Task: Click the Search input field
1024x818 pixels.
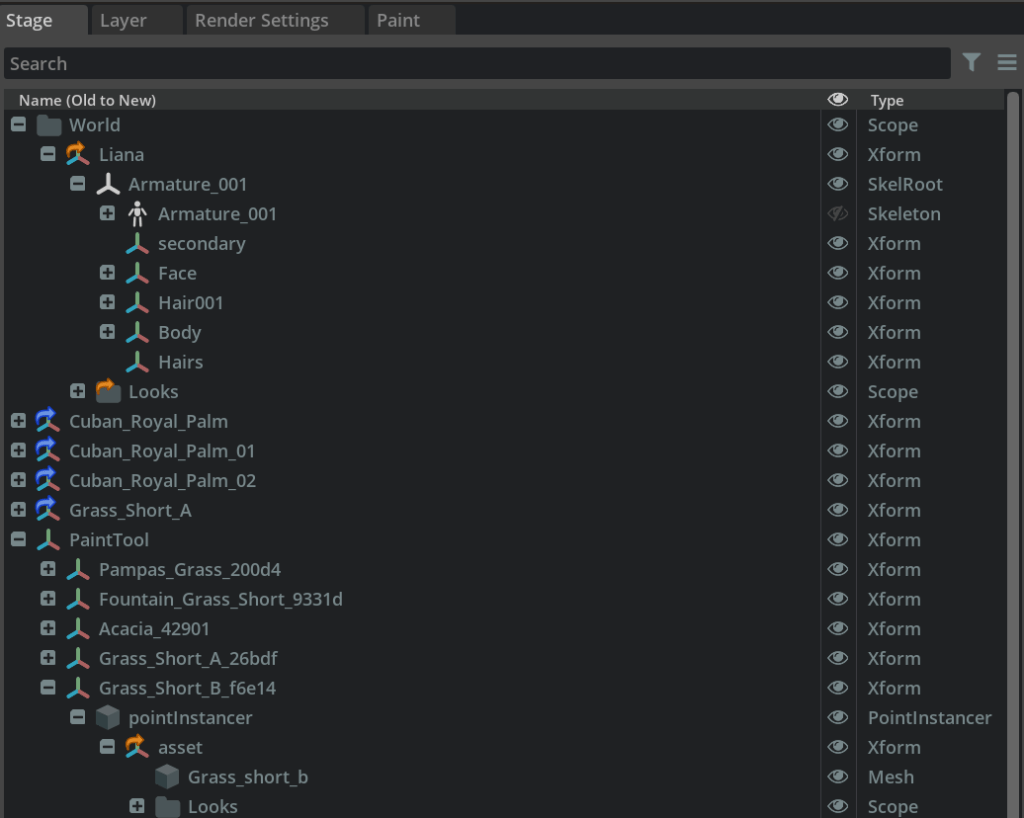Action: [x=476, y=63]
